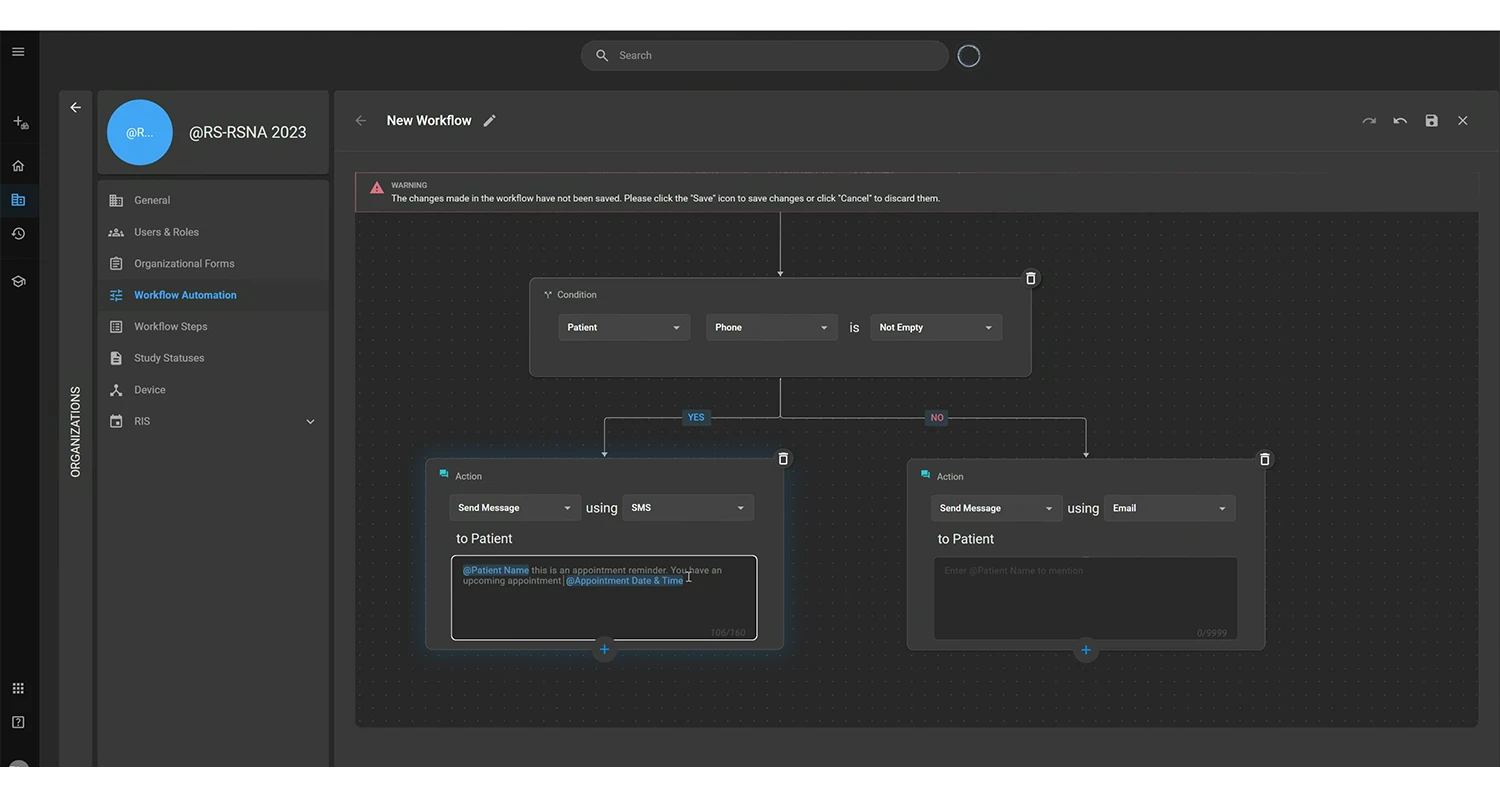The width and height of the screenshot is (1500, 797).
Task: Delete the Email Action card via trash icon
Action: 1264,458
